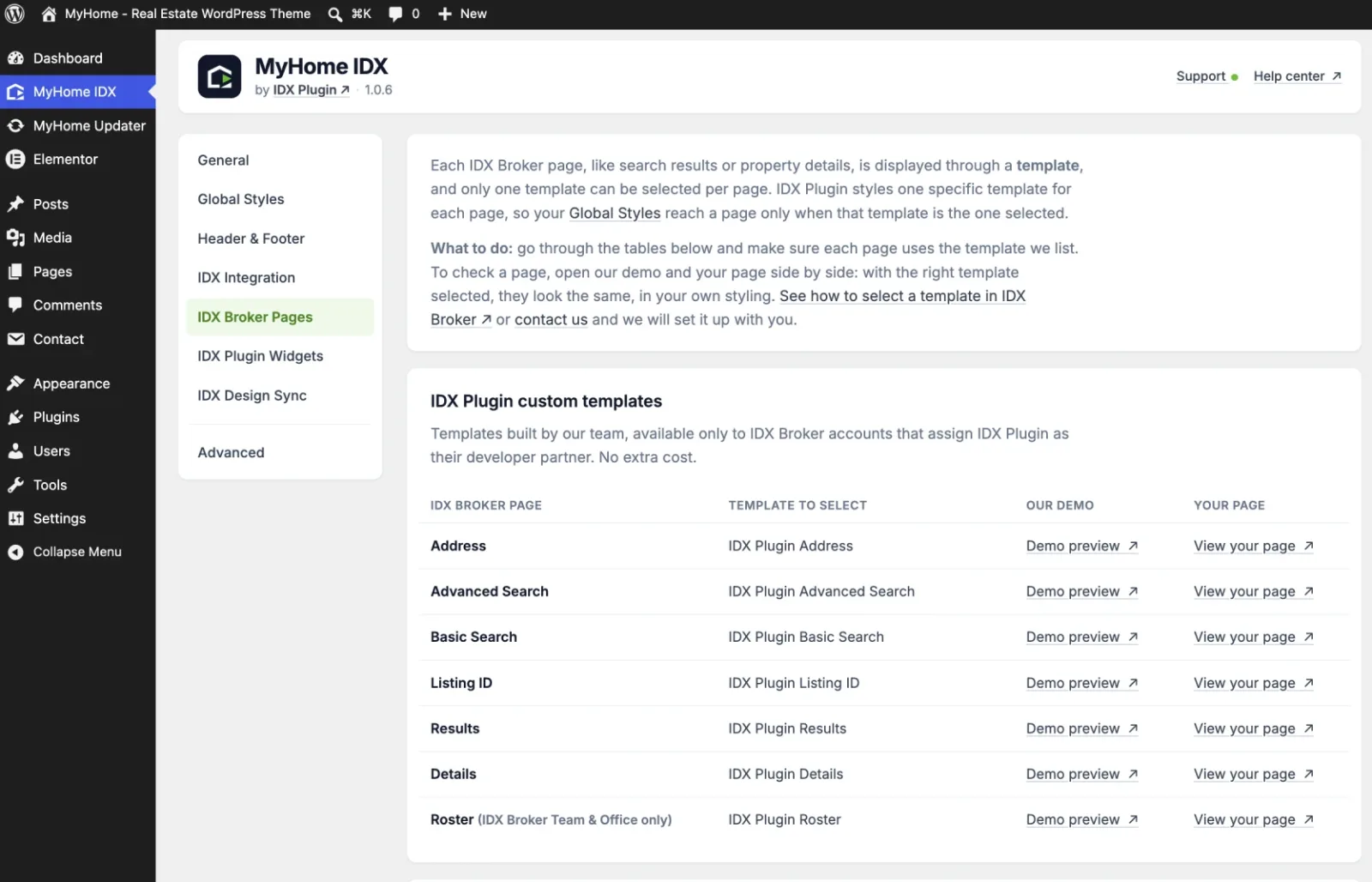The width and height of the screenshot is (1372, 882).
Task: Click the green Support status dot
Action: pyautogui.click(x=1235, y=77)
